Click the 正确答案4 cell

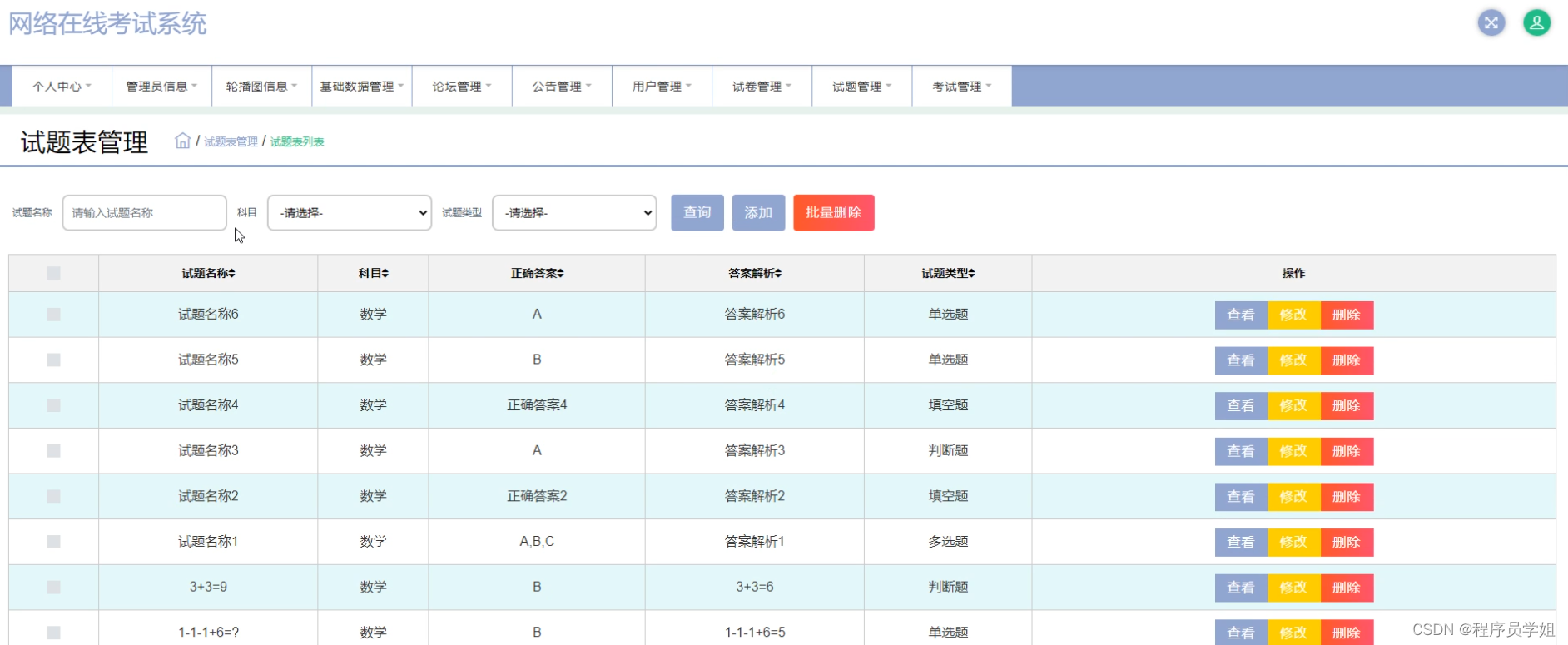(x=537, y=405)
